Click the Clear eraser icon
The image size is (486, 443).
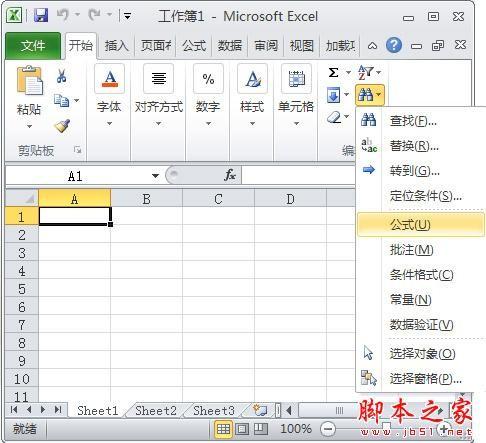(334, 117)
